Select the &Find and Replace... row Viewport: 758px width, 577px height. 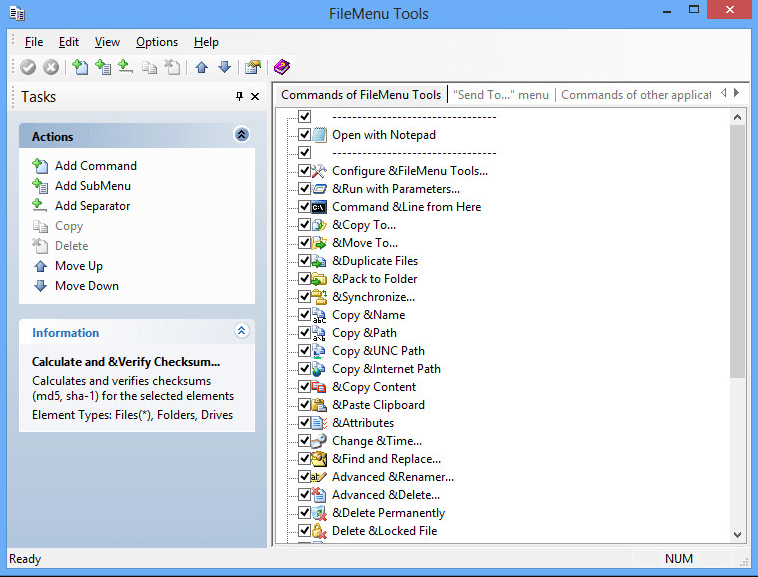point(386,459)
